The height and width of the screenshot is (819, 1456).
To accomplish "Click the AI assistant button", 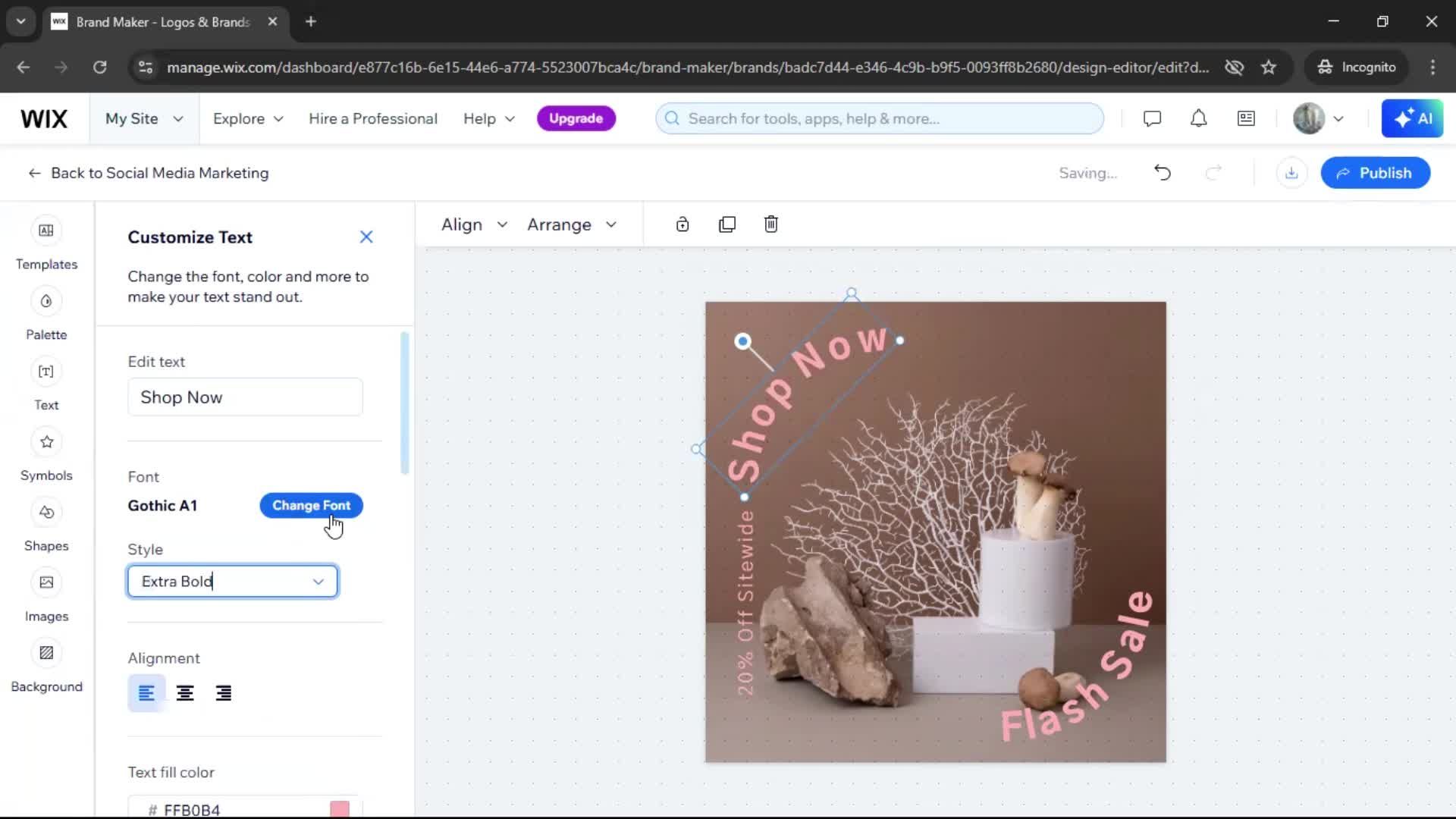I will click(1412, 118).
